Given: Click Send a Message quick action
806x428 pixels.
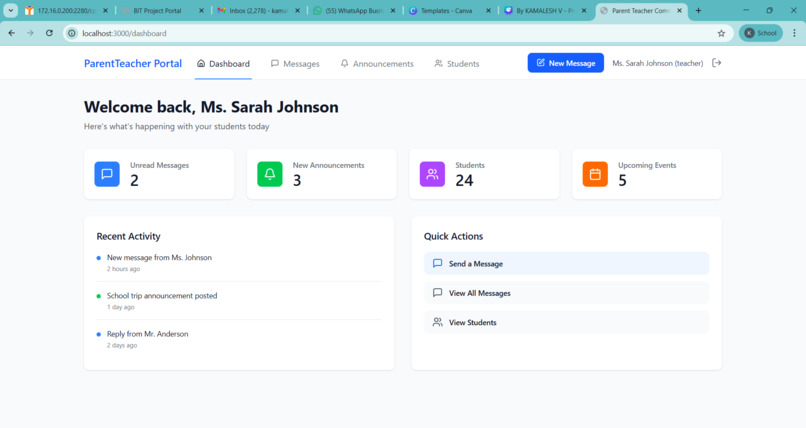Looking at the screenshot, I should pyautogui.click(x=566, y=264).
